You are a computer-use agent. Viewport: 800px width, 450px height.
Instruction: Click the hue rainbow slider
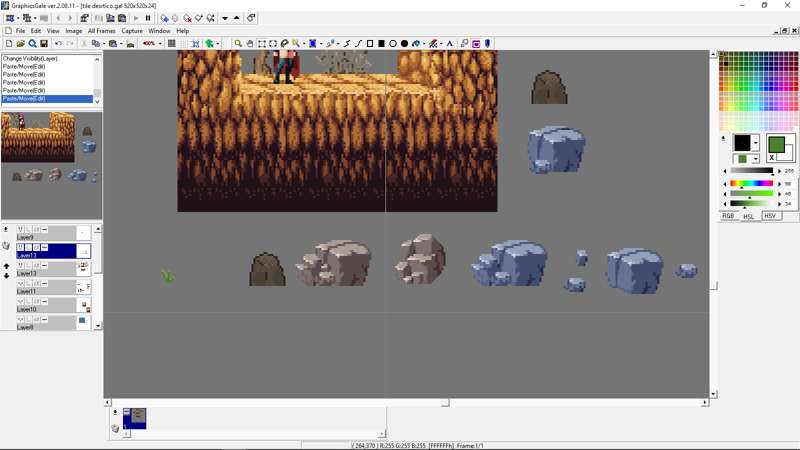tap(752, 184)
